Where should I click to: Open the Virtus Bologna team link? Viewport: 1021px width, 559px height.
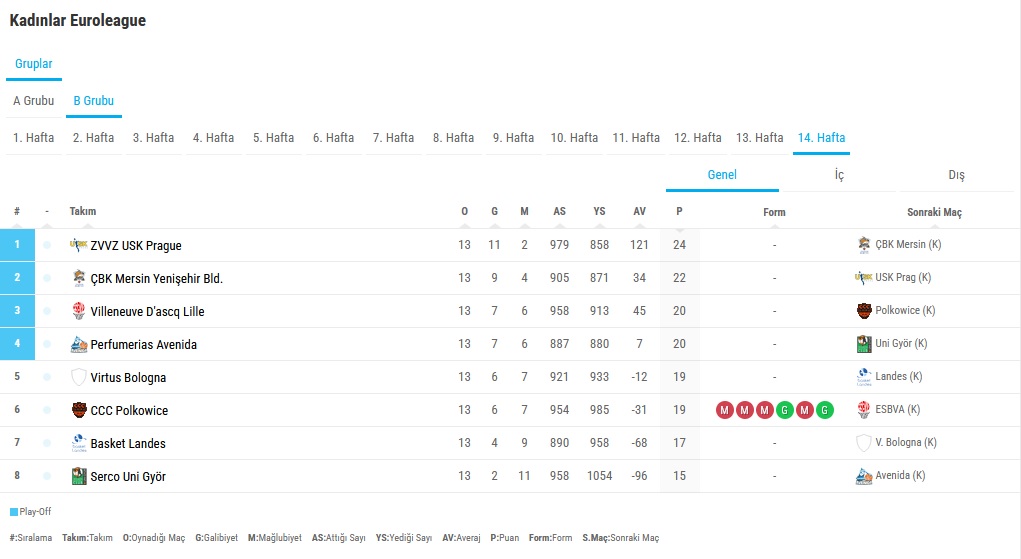[x=128, y=377]
